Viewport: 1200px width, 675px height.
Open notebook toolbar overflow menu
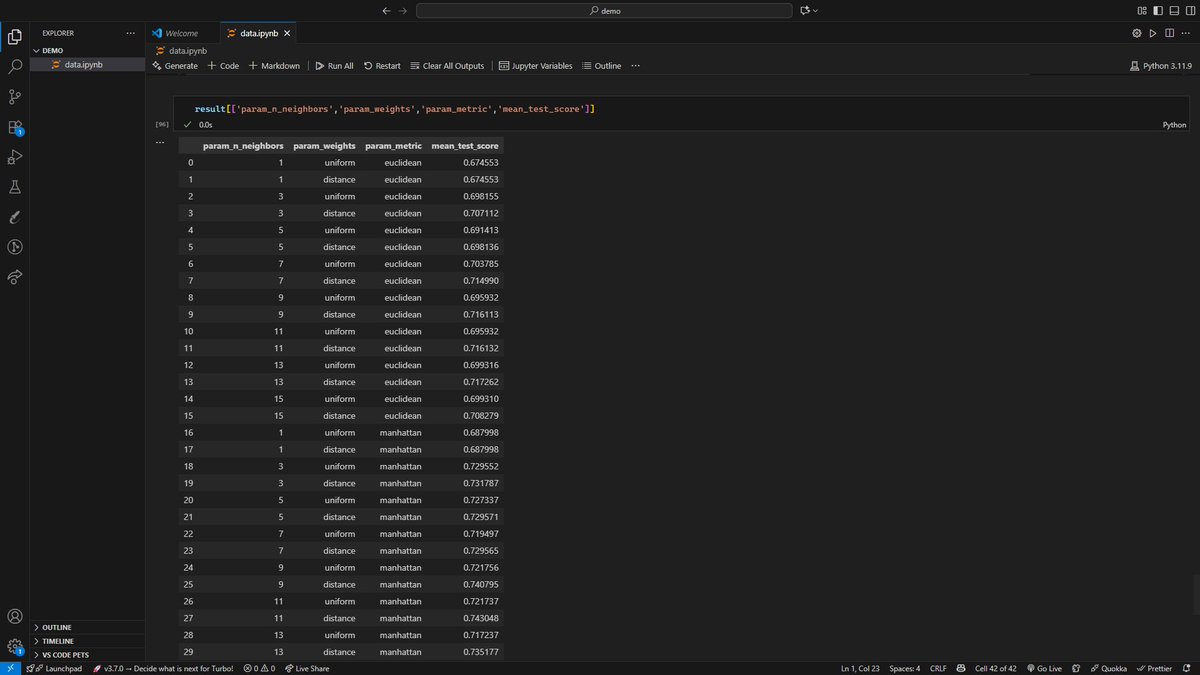pos(635,66)
